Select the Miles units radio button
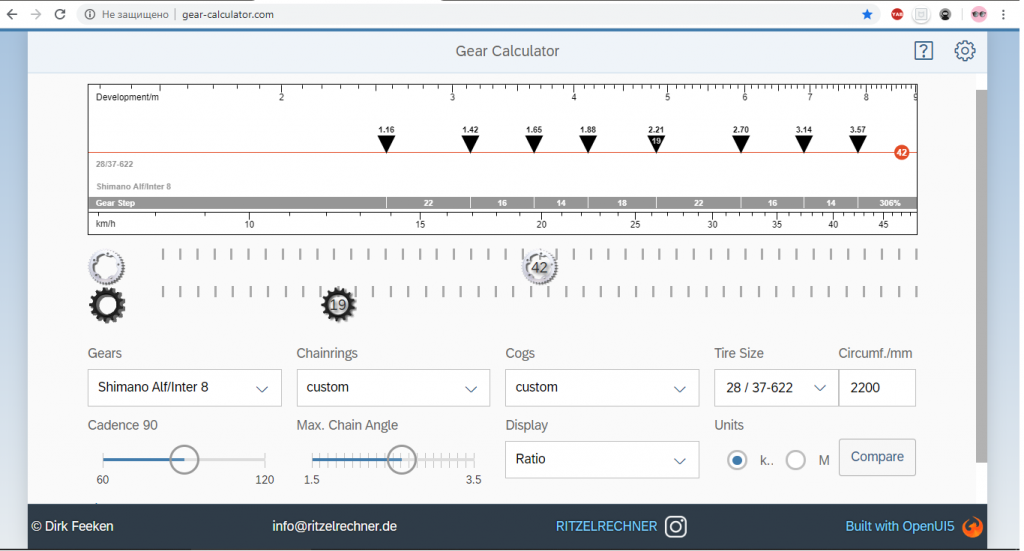 [x=796, y=460]
